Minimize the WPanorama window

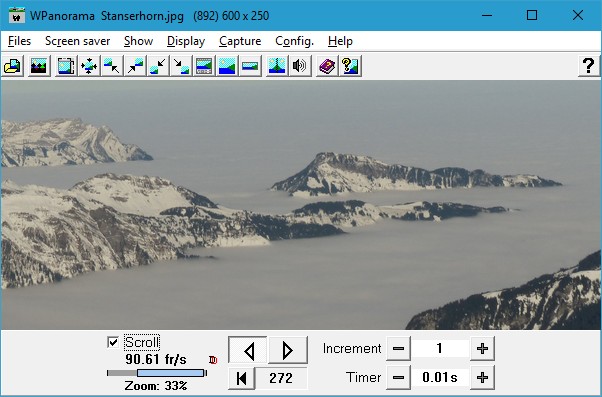487,16
